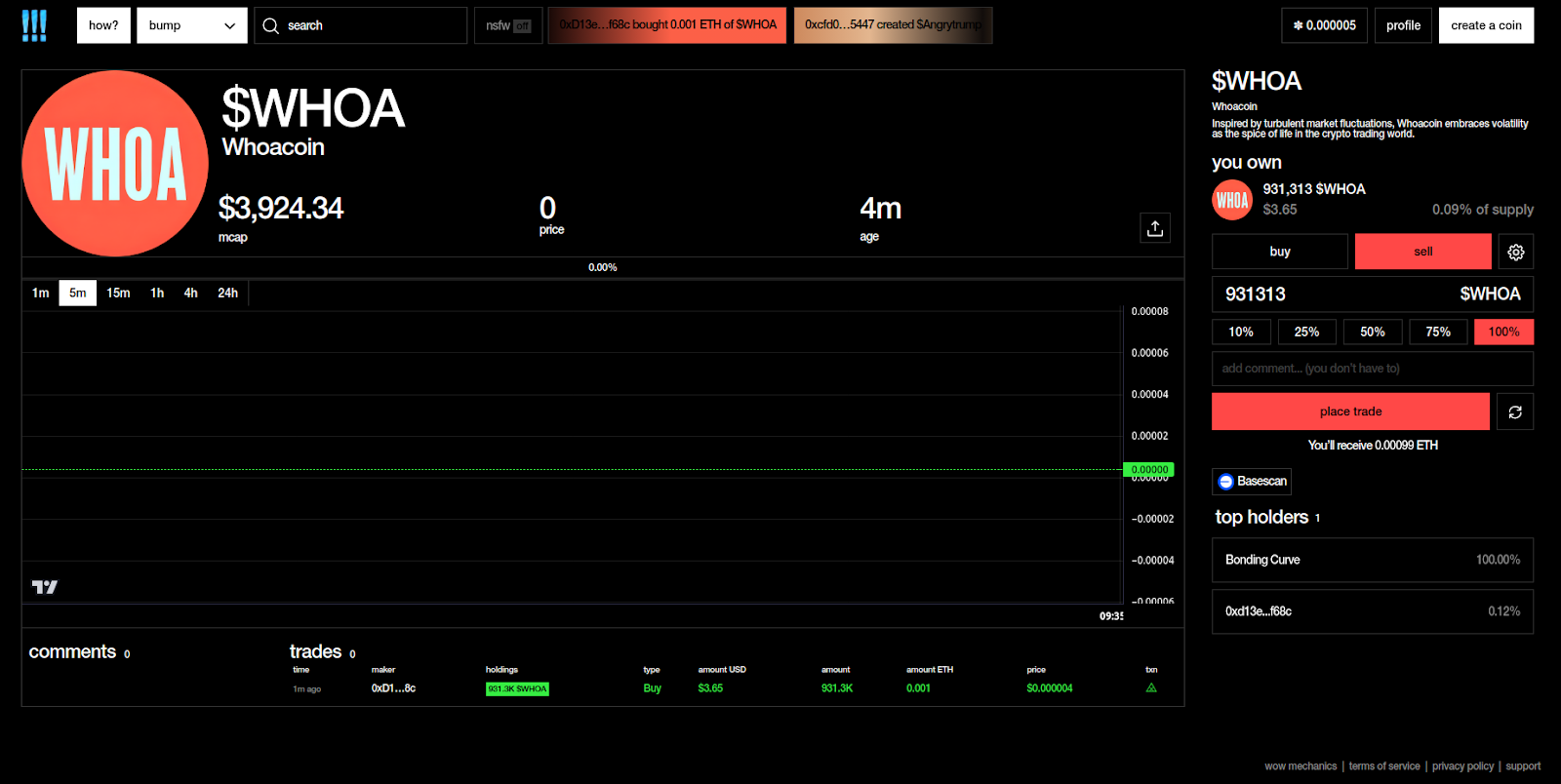This screenshot has height=784, width=1561.
Task: Select the 24h chart interval
Action: [227, 293]
